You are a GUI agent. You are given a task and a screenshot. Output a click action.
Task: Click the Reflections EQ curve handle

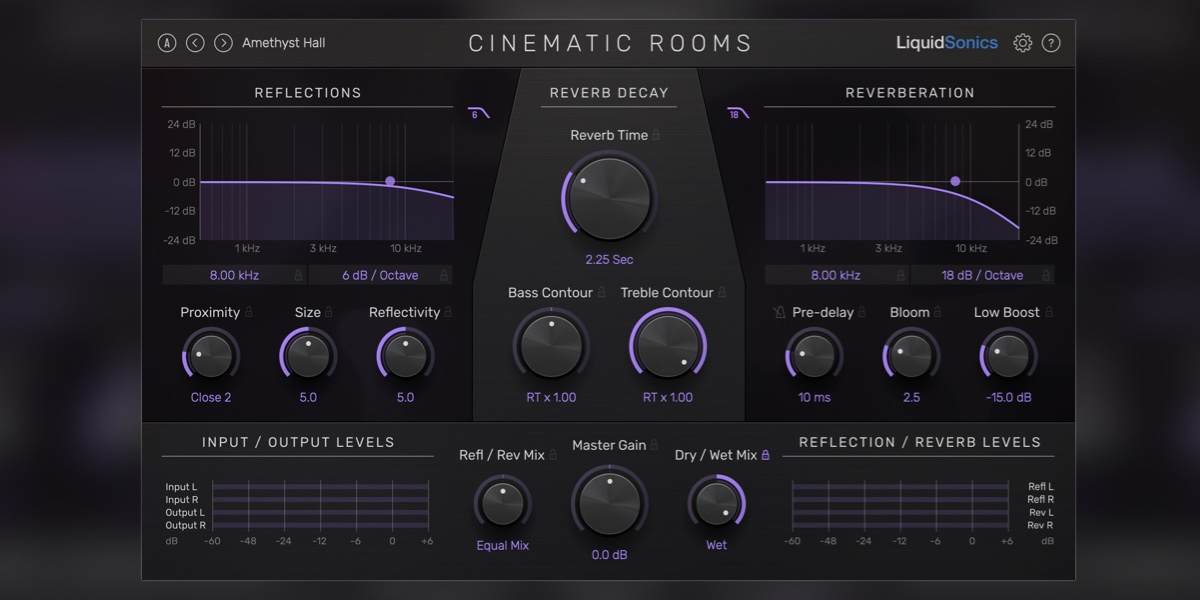click(x=390, y=182)
